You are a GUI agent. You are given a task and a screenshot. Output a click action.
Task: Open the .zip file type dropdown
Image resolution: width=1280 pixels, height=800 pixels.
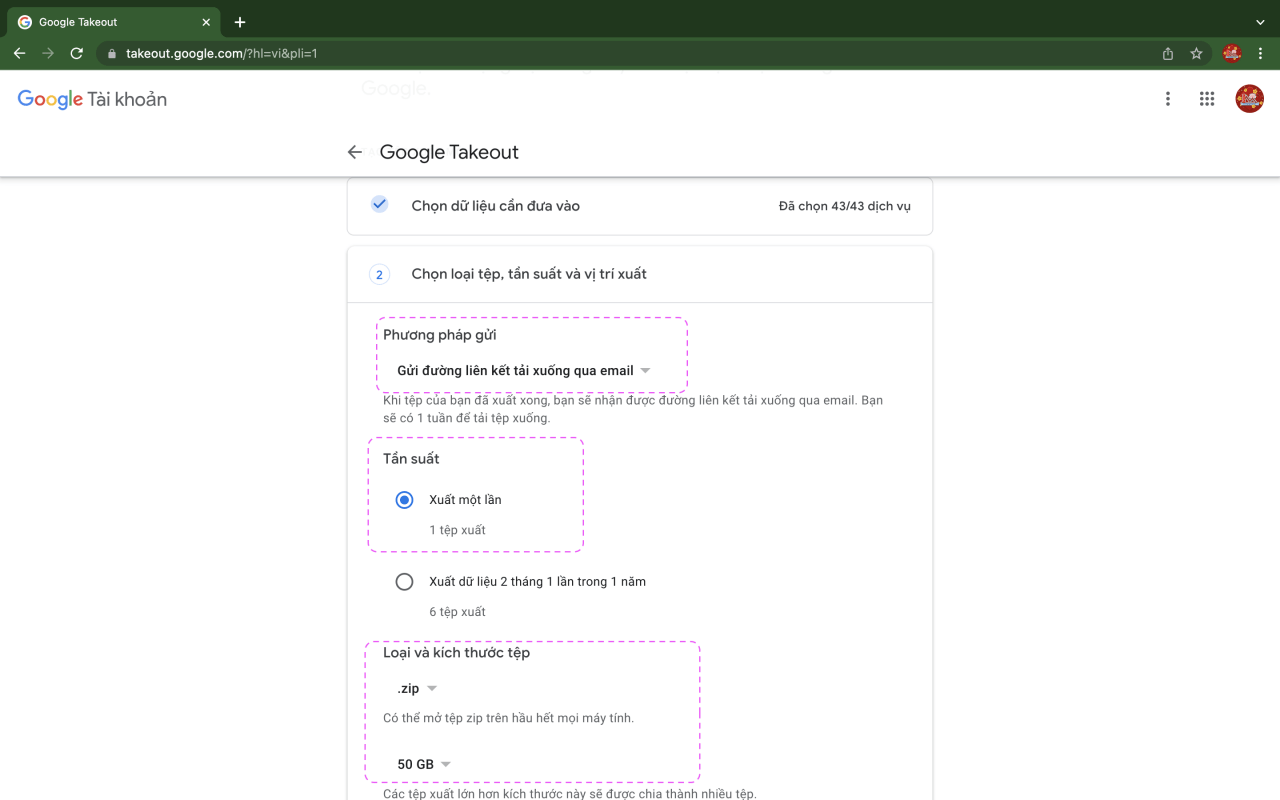click(417, 688)
